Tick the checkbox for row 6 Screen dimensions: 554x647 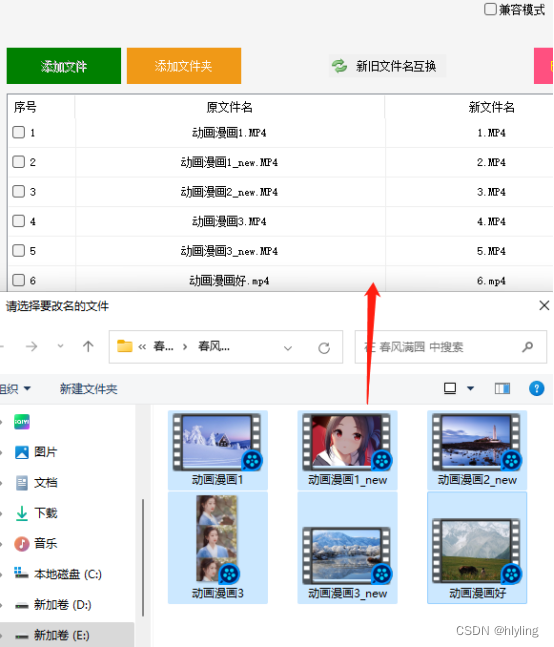(19, 280)
